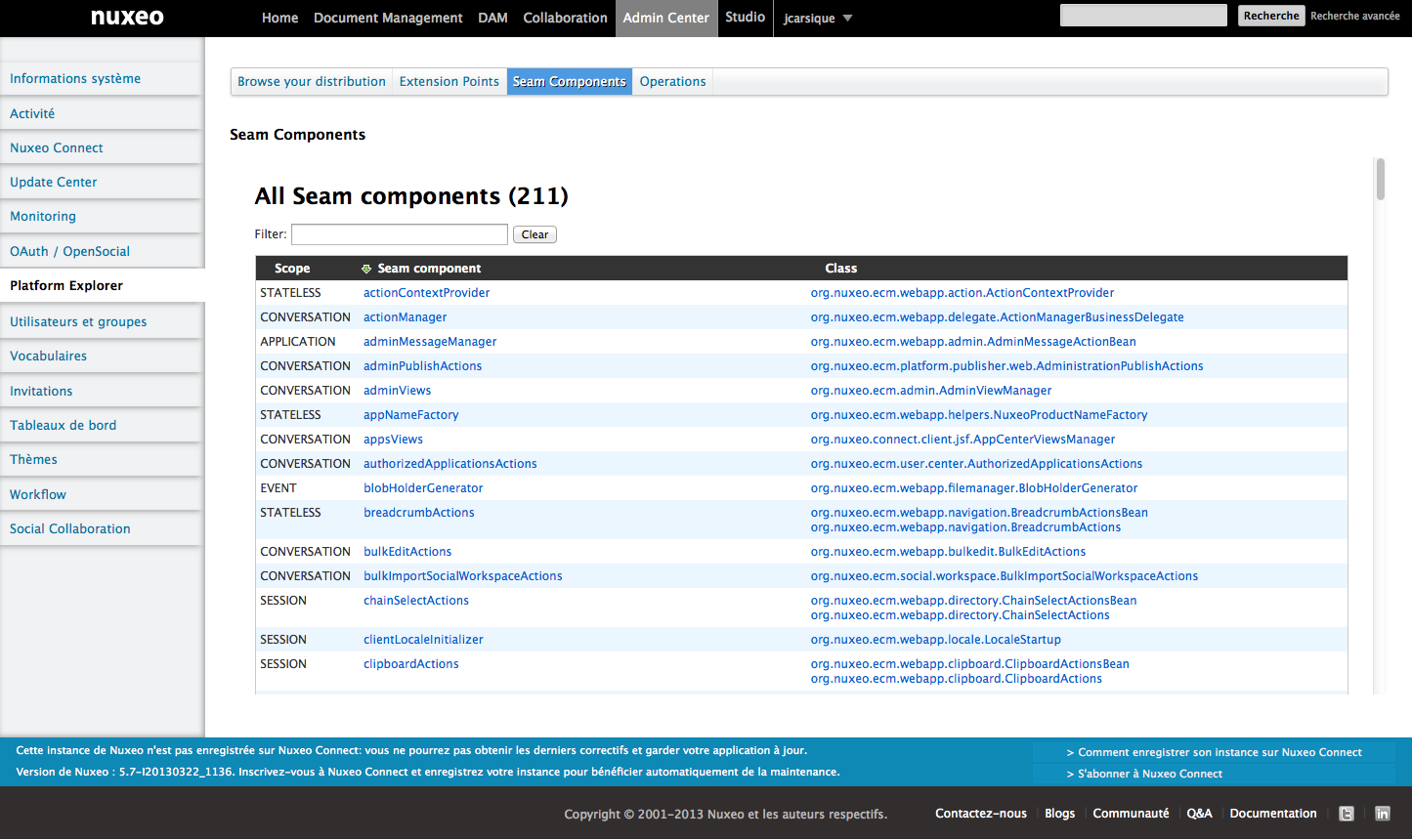
Task: Expand the jcarsique user menu
Action: (818, 19)
